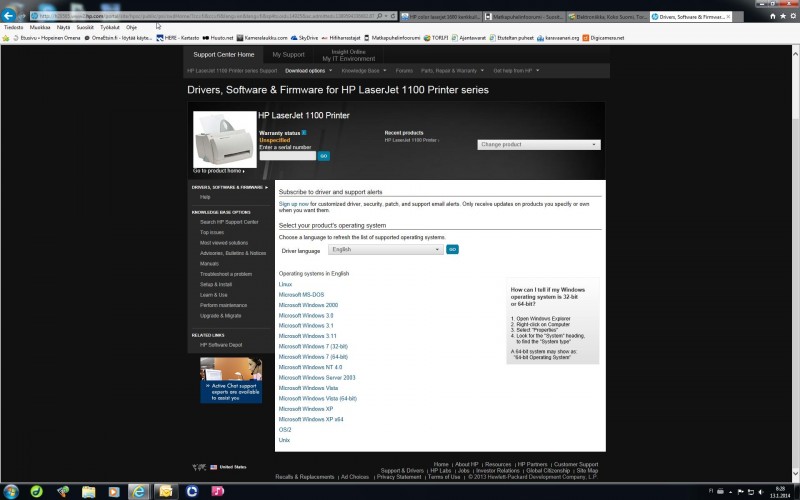The width and height of the screenshot is (800, 500).
Task: Click the IE home icon
Action: point(772,16)
